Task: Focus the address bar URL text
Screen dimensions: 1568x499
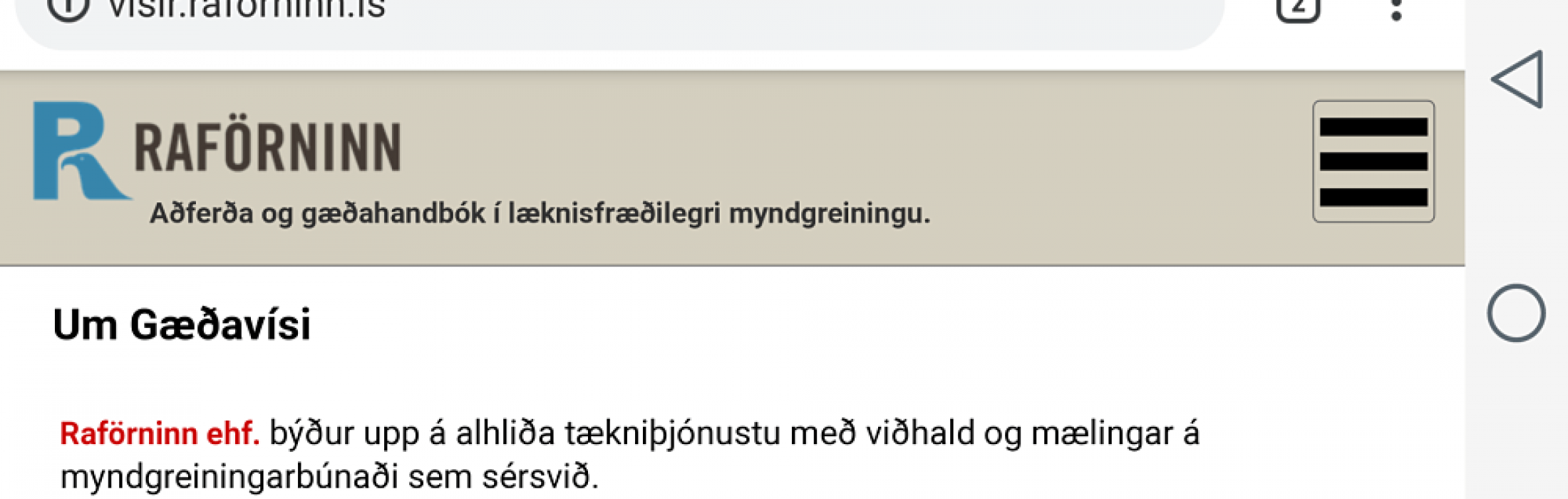Action: [247, 10]
